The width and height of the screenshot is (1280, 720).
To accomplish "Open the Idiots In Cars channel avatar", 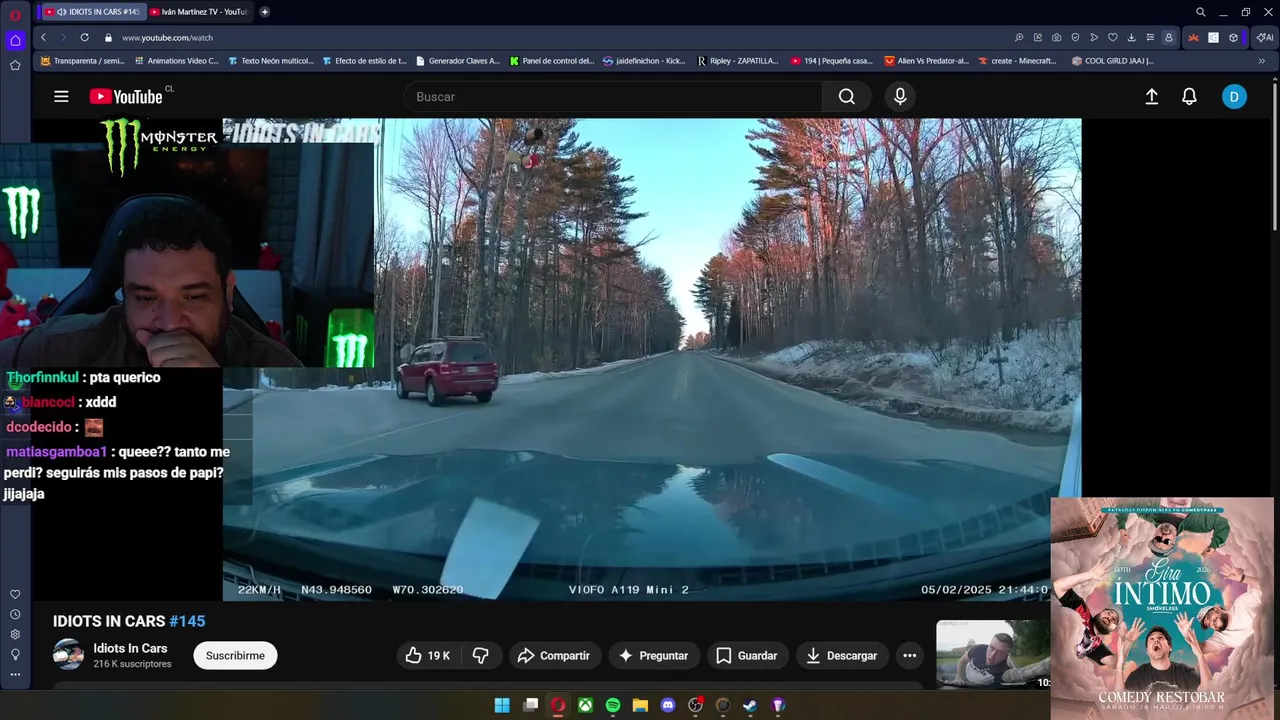I will pyautogui.click(x=68, y=655).
